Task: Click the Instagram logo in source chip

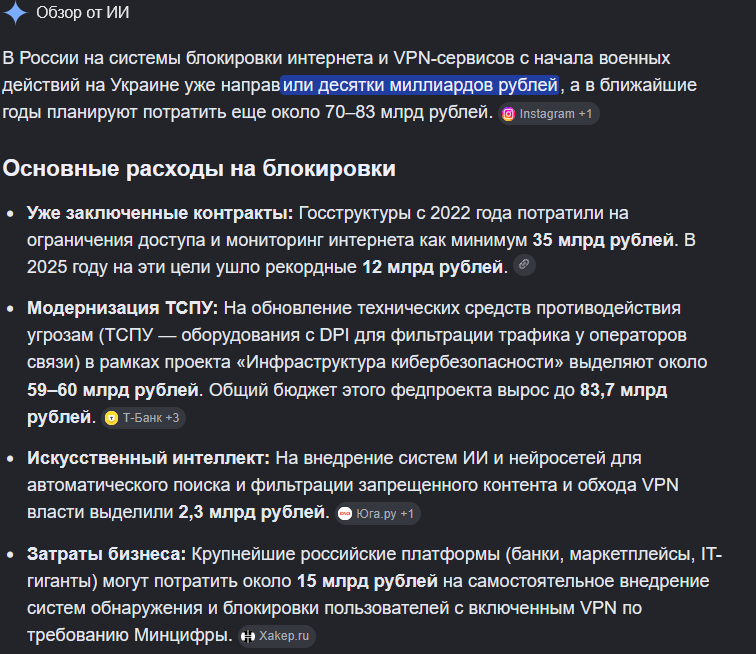Action: pyautogui.click(x=508, y=114)
